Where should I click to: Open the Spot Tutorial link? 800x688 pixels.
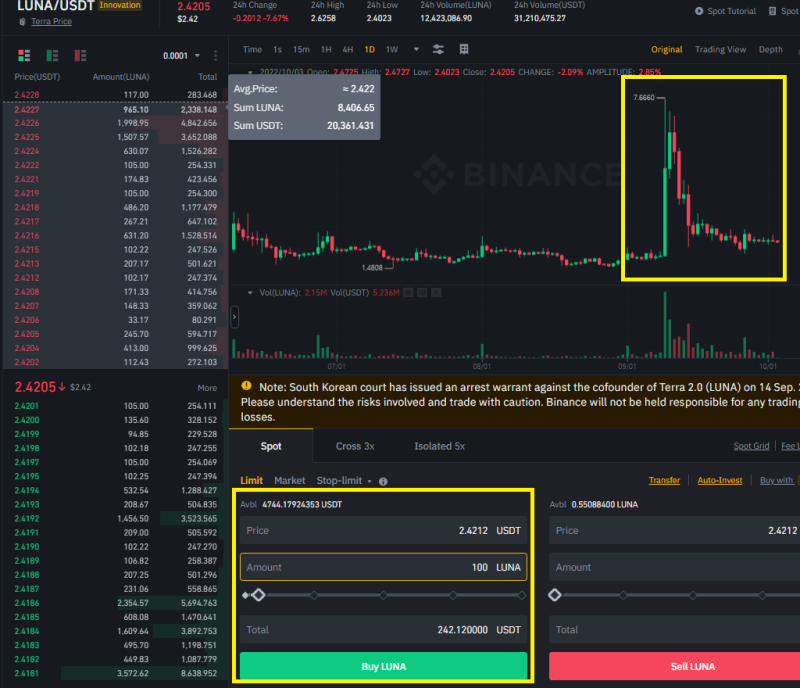tap(731, 11)
